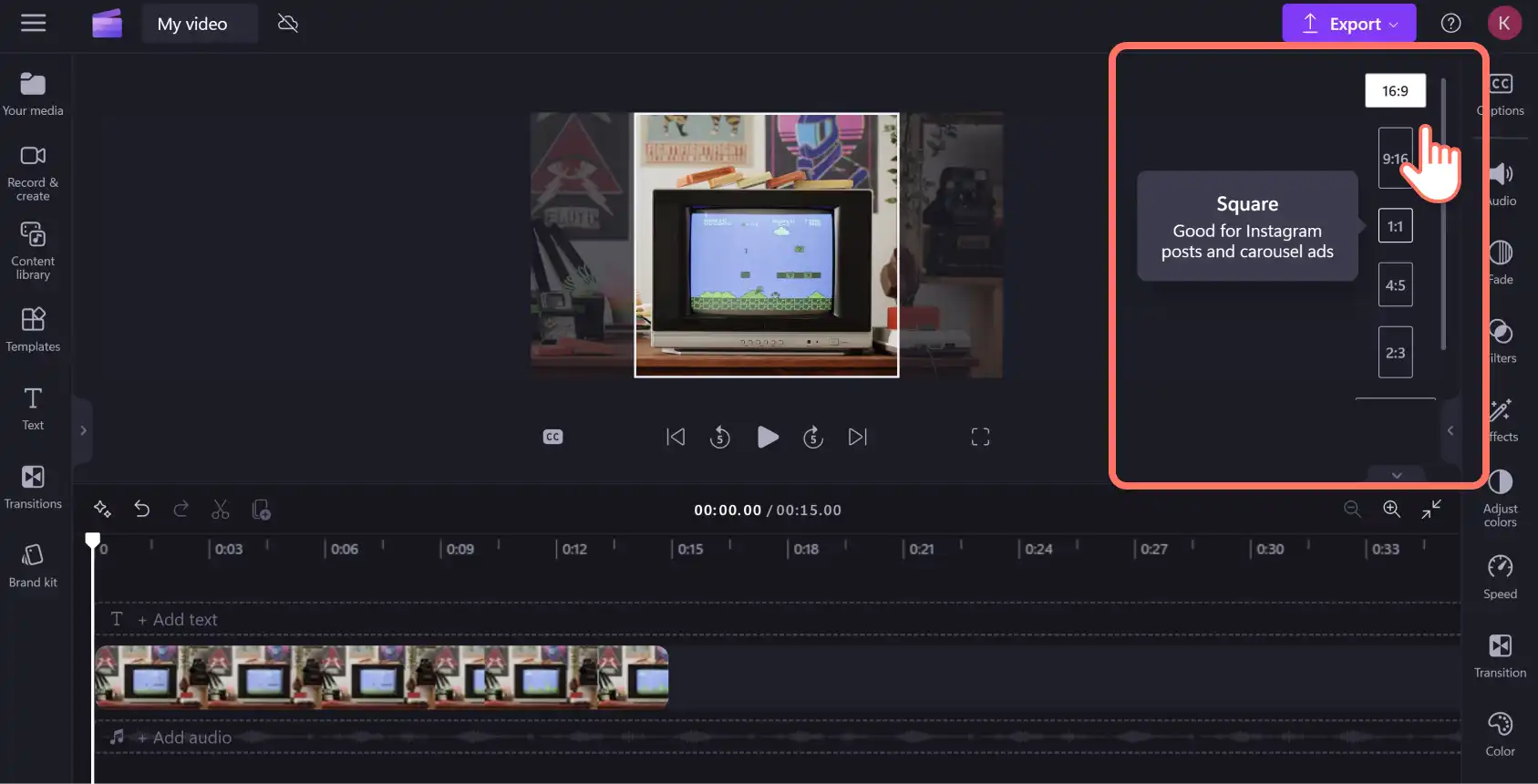The width and height of the screenshot is (1538, 784).
Task: Open the Color properties tab
Action: tap(1501, 735)
